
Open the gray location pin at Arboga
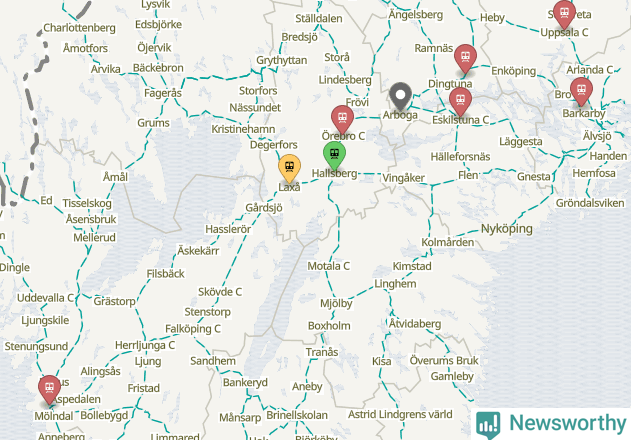pos(400,96)
